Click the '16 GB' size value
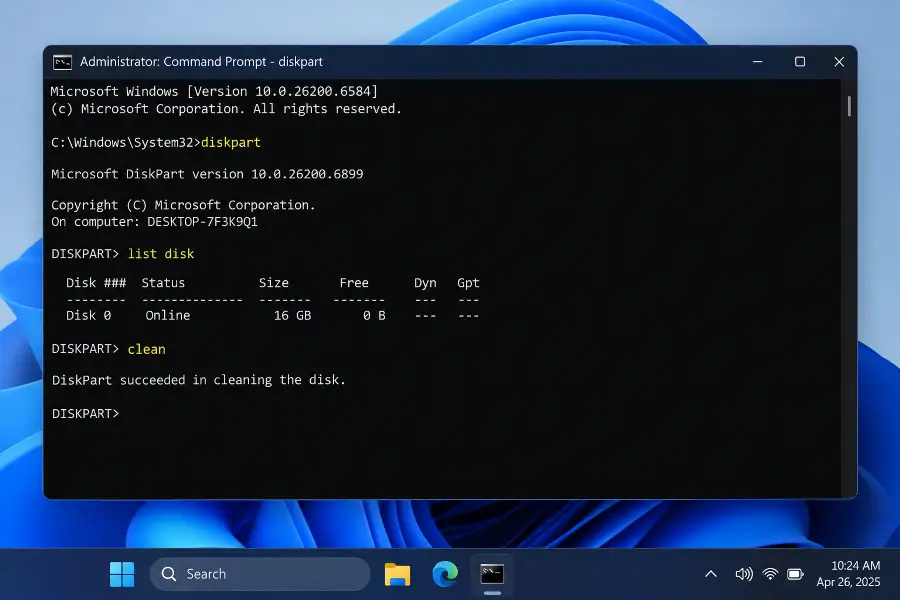This screenshot has height=600, width=900. [x=292, y=316]
